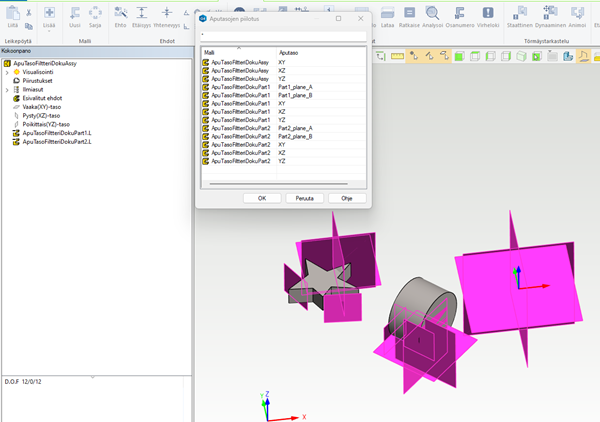Expand the Visualisointi tree node
Viewport: 600px width, 422px height.
tap(6, 72)
